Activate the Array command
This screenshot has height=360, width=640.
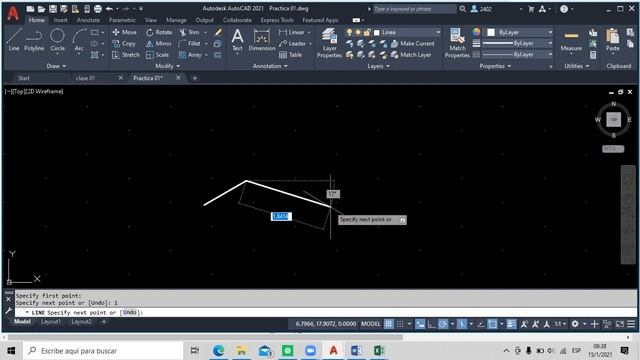pyautogui.click(x=190, y=55)
